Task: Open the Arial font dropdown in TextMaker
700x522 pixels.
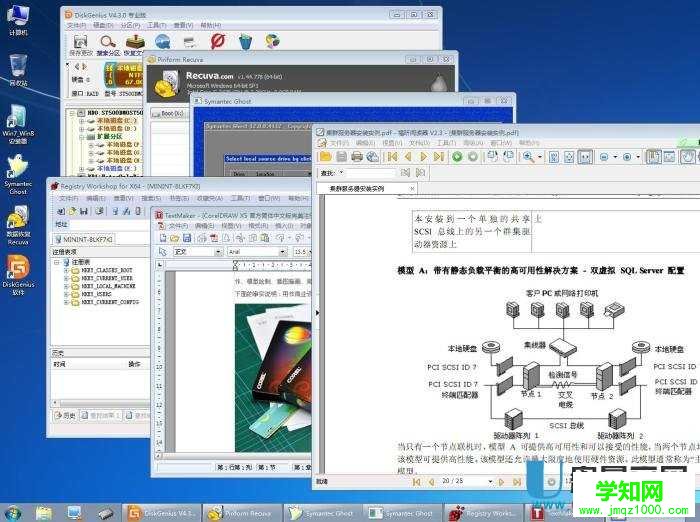Action: point(283,252)
